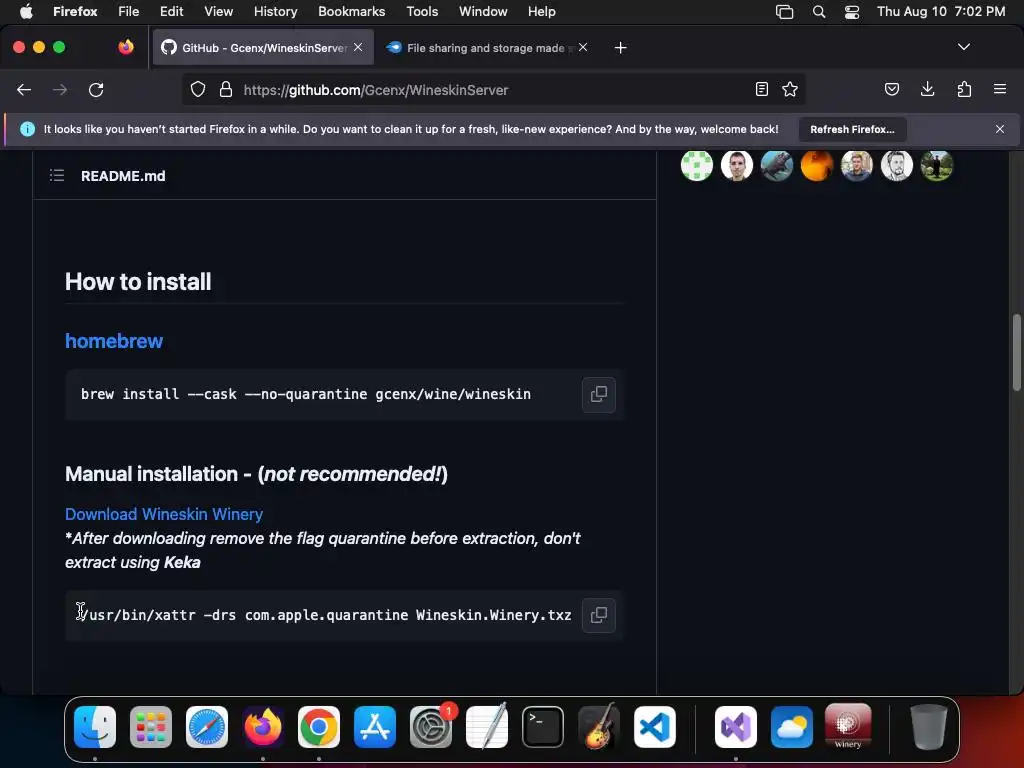Dismiss the Firefox refresh notification bar
The image size is (1024, 768).
tap(1000, 129)
